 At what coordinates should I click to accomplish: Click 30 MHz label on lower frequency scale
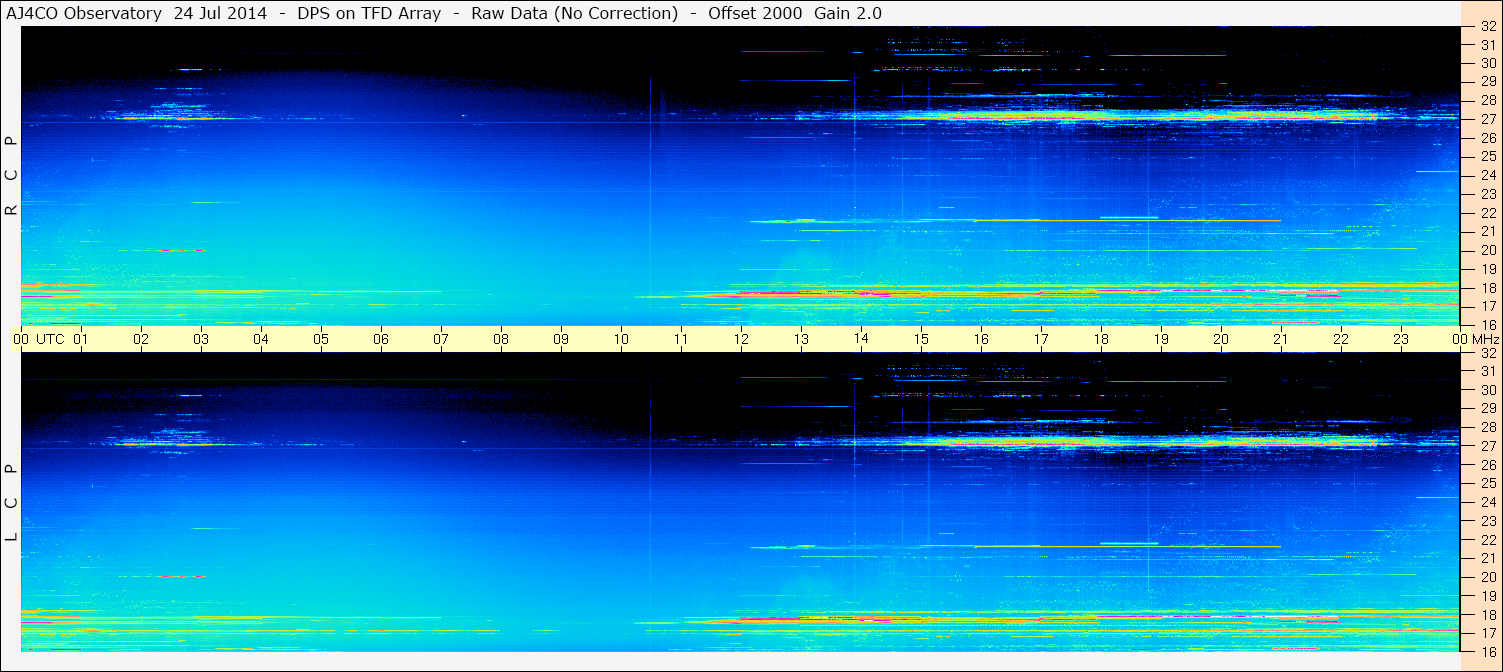[x=1487, y=390]
